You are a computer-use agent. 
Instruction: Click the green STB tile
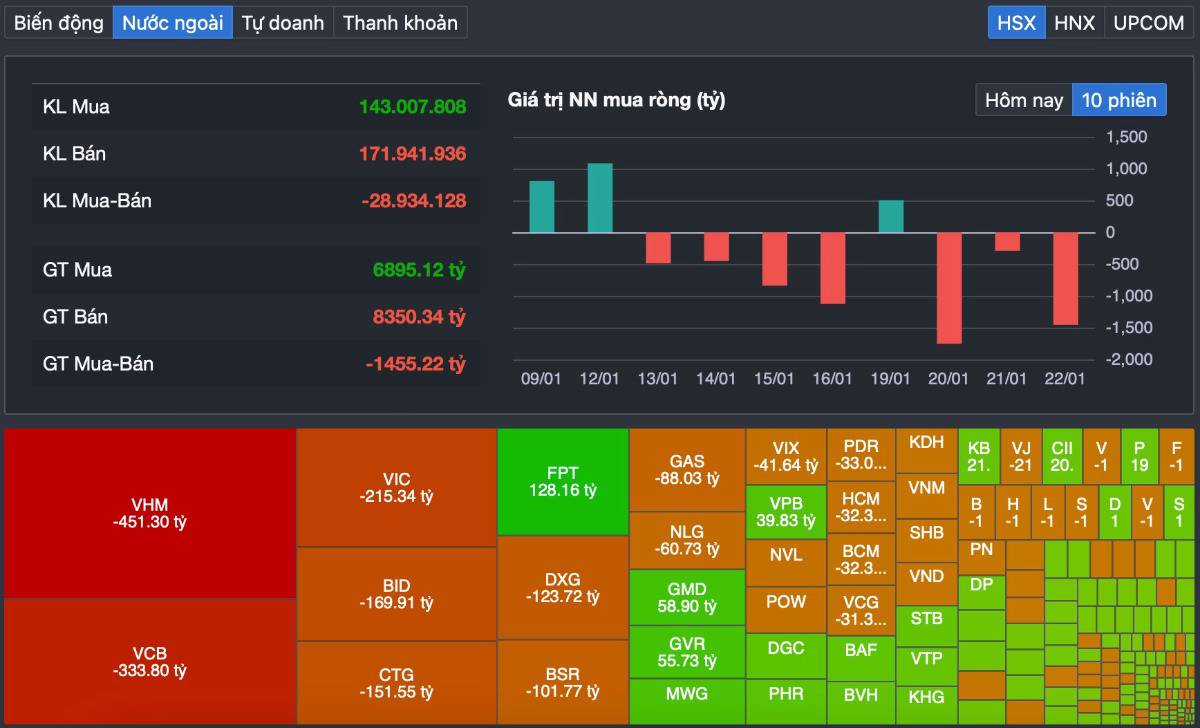click(x=926, y=626)
